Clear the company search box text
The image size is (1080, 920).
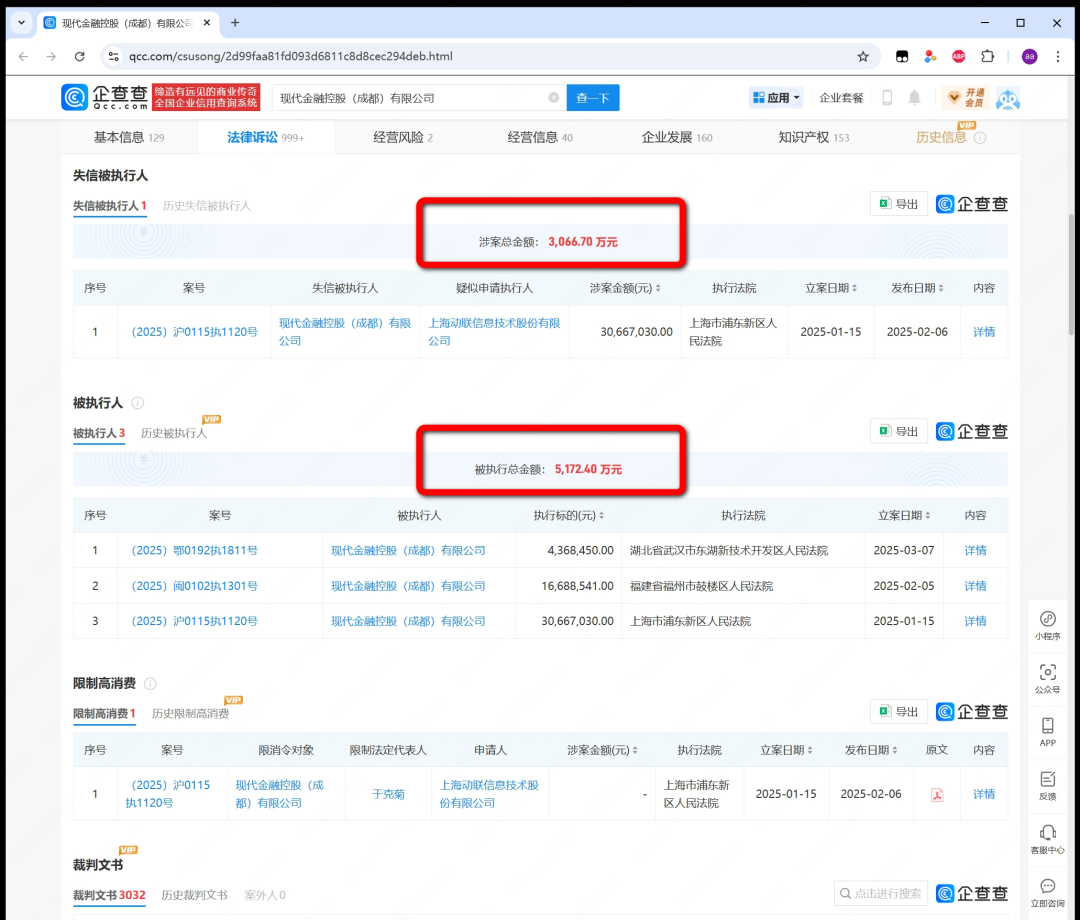tap(553, 98)
